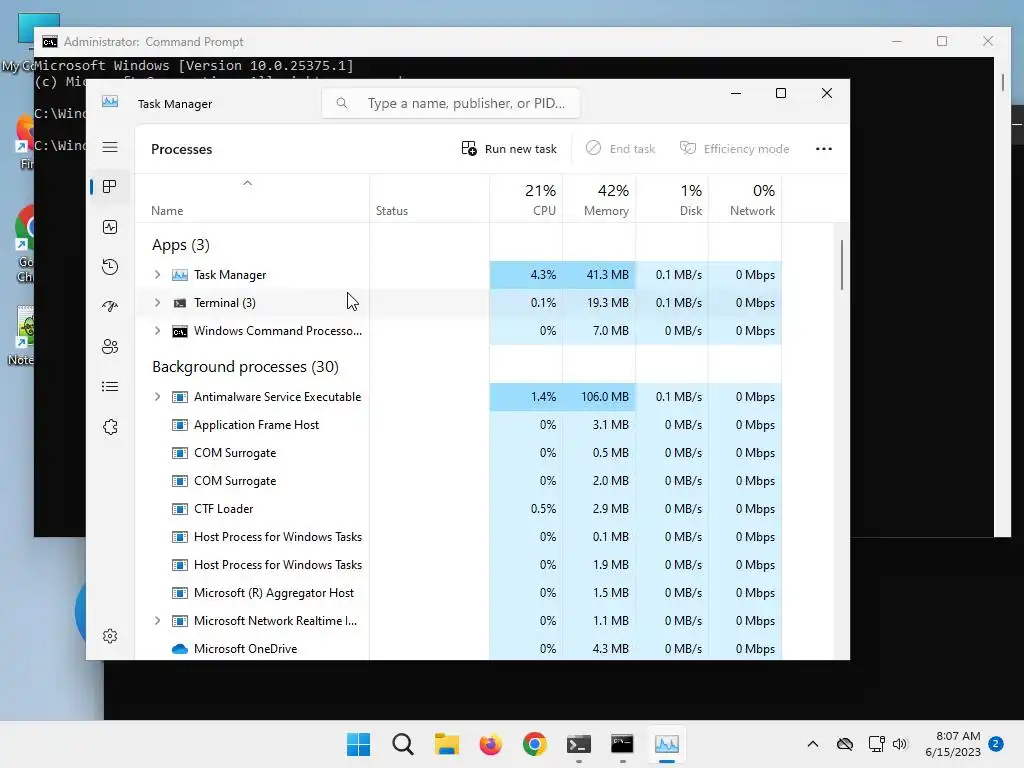
Task: Open the volume icon in system tray
Action: coord(900,744)
